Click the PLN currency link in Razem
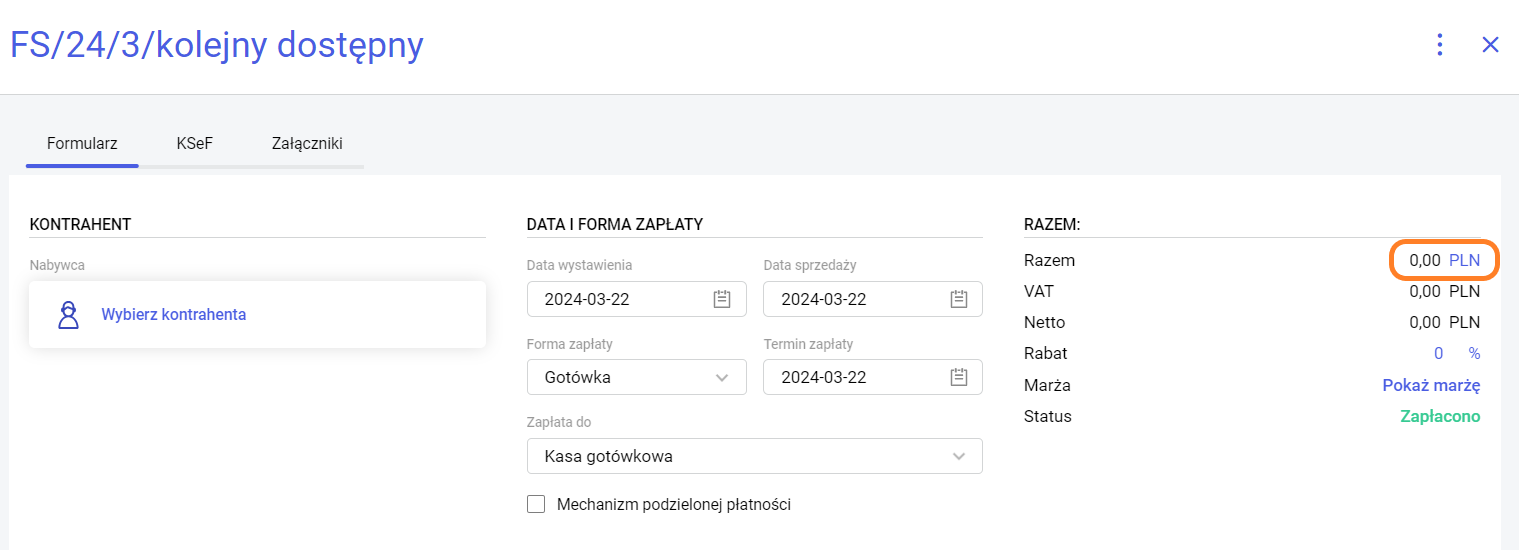This screenshot has width=1519, height=550. click(x=1464, y=260)
